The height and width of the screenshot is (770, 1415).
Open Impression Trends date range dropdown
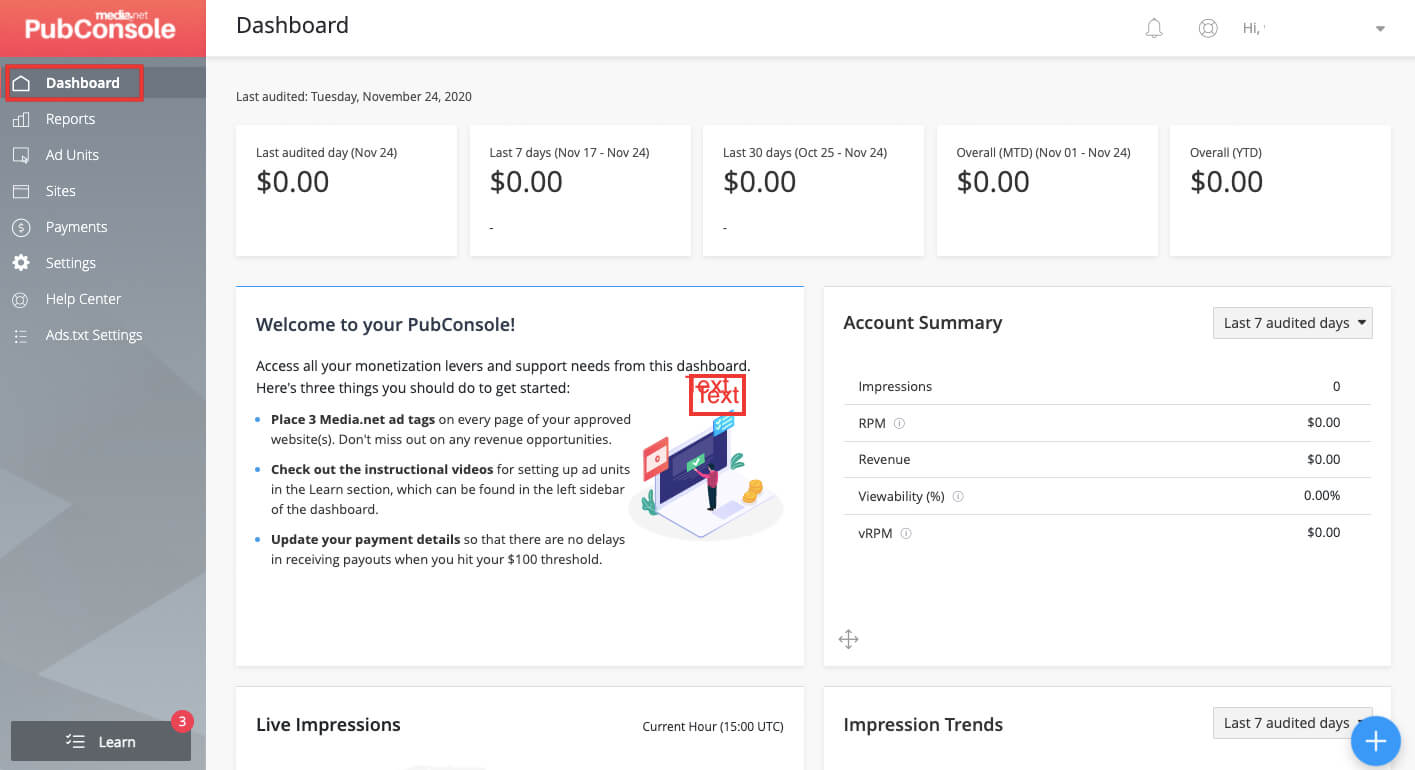1286,723
